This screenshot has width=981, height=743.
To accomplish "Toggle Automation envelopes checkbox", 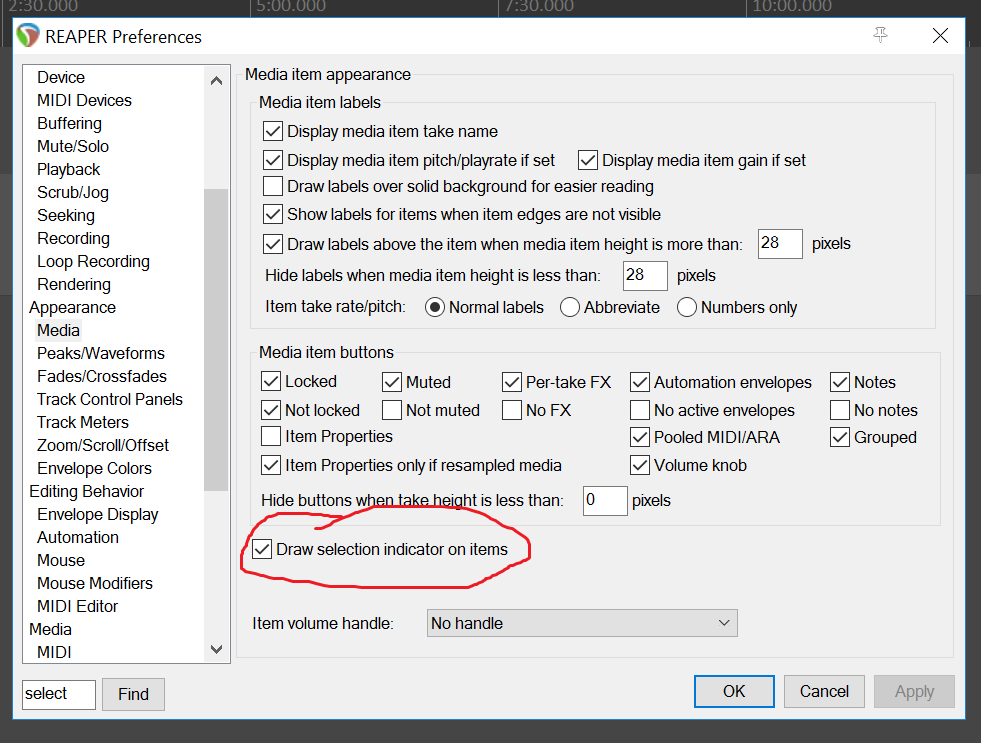I will coord(639,382).
